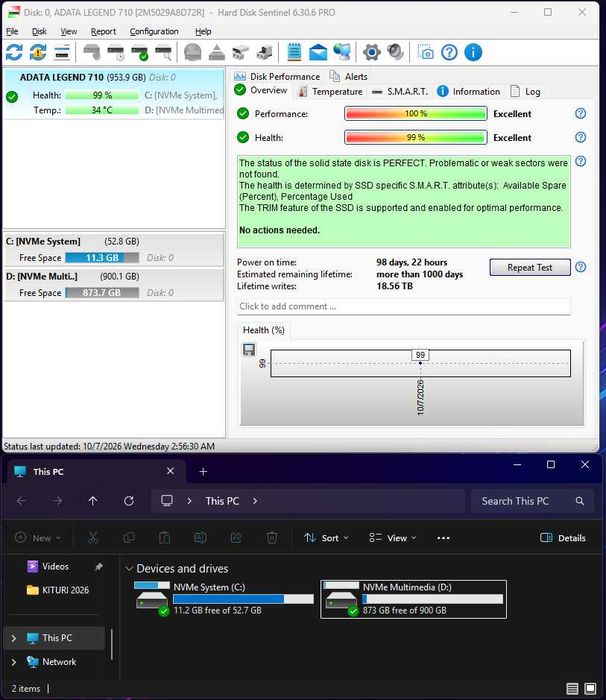Expand the Network tree node
Screen dimensions: 606x700
coord(14,662)
